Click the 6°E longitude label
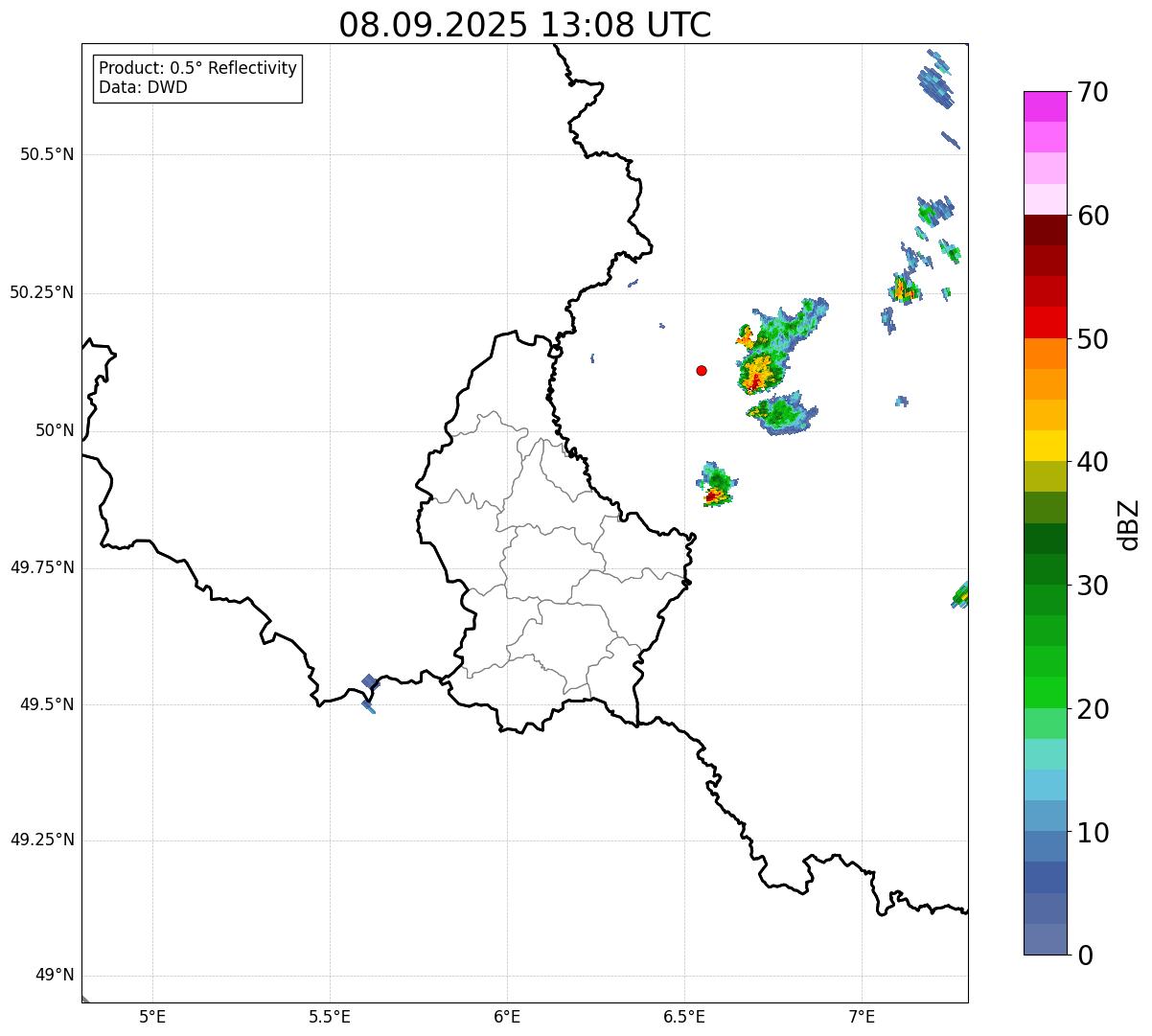Image resolution: width=1152 pixels, height=1036 pixels. tap(507, 1016)
